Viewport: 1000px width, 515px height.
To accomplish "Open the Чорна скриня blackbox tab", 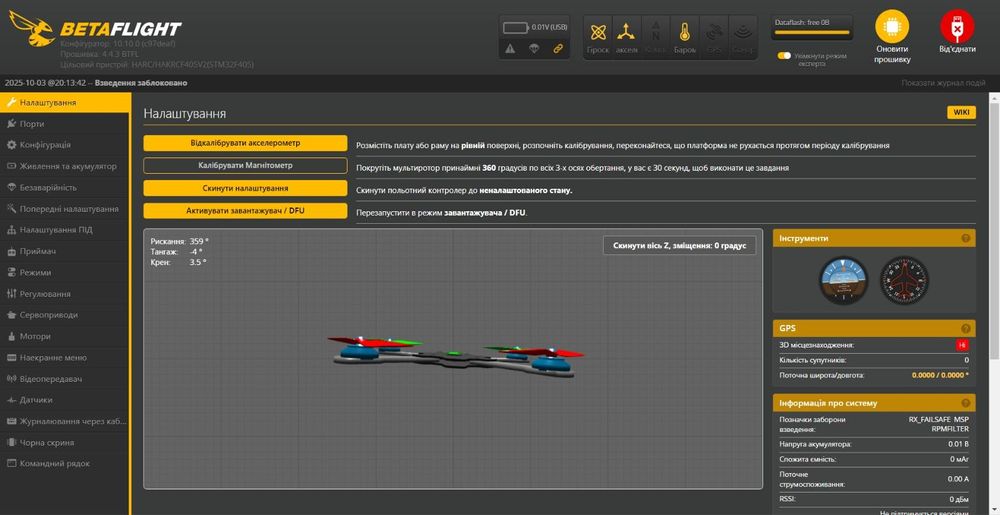I will (x=65, y=442).
